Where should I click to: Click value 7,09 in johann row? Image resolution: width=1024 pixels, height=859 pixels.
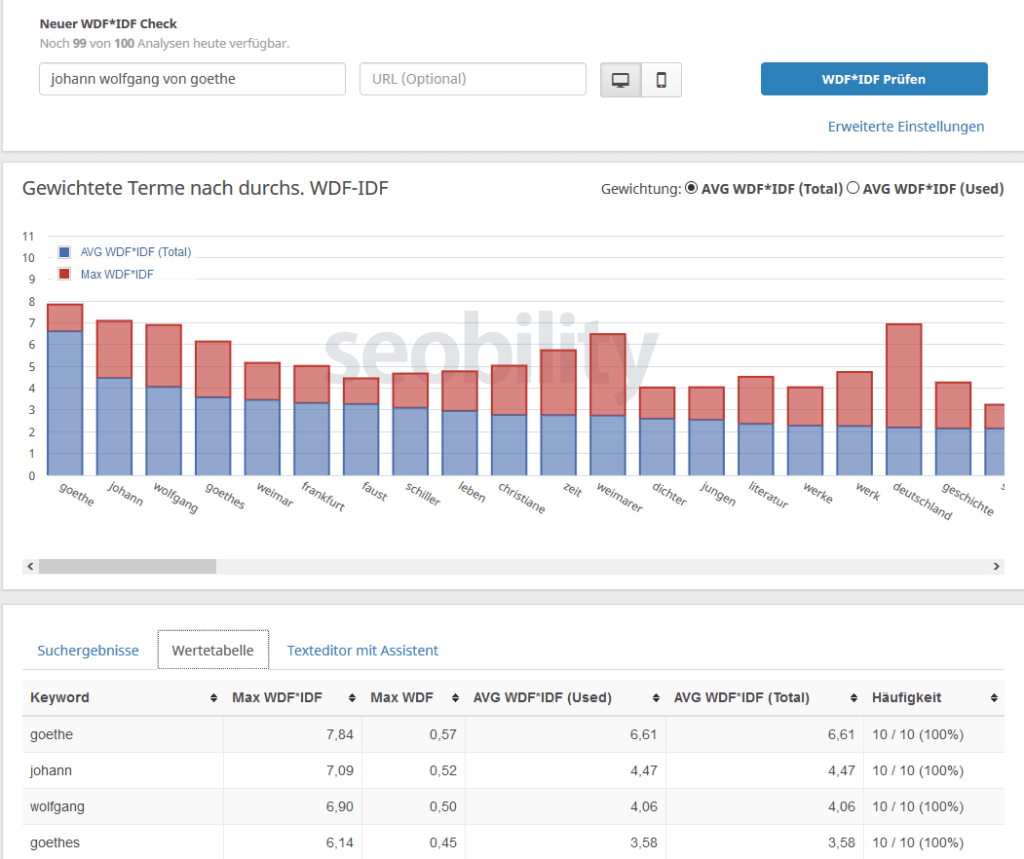point(340,771)
